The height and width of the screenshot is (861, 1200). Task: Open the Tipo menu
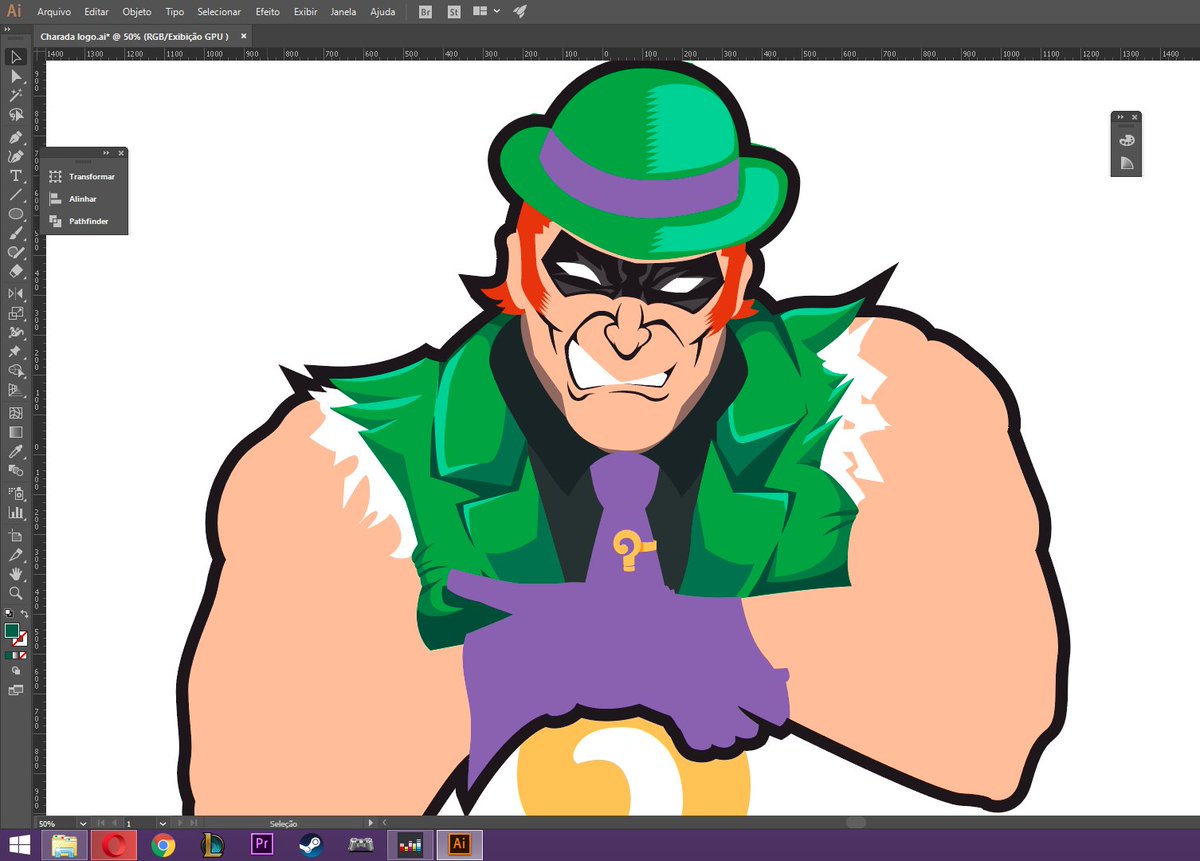tap(174, 12)
